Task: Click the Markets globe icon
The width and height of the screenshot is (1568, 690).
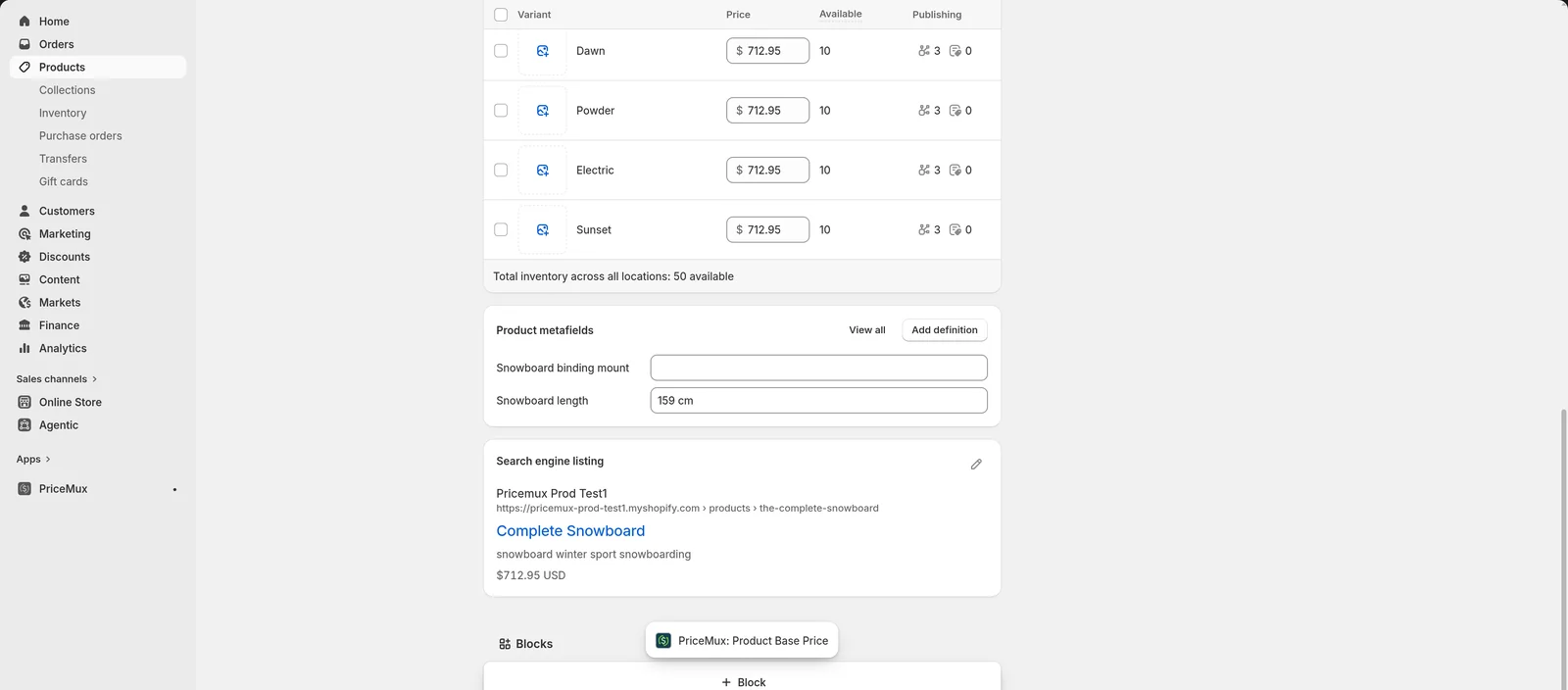Action: [x=24, y=302]
